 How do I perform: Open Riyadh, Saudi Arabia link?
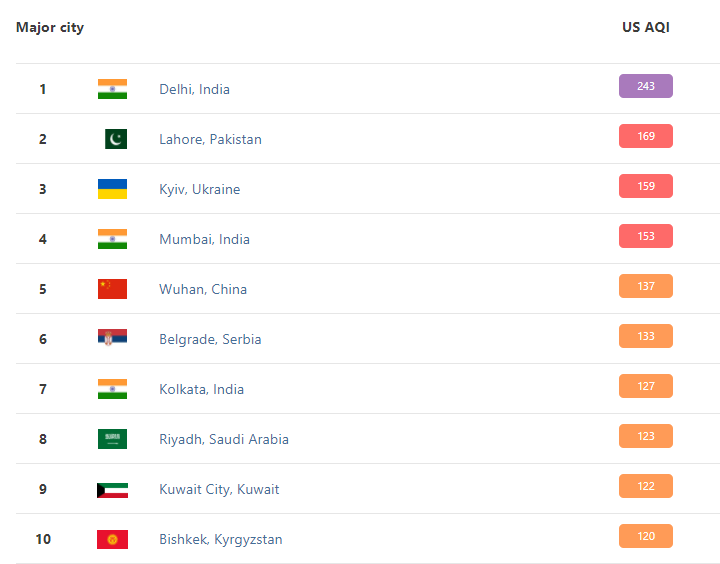(223, 439)
